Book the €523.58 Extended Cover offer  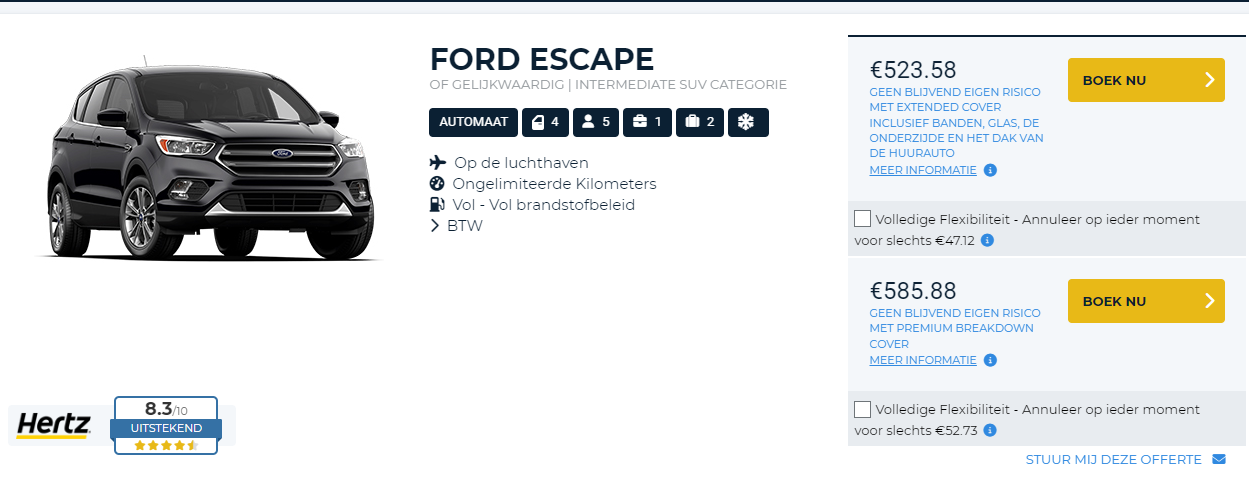tap(1146, 80)
